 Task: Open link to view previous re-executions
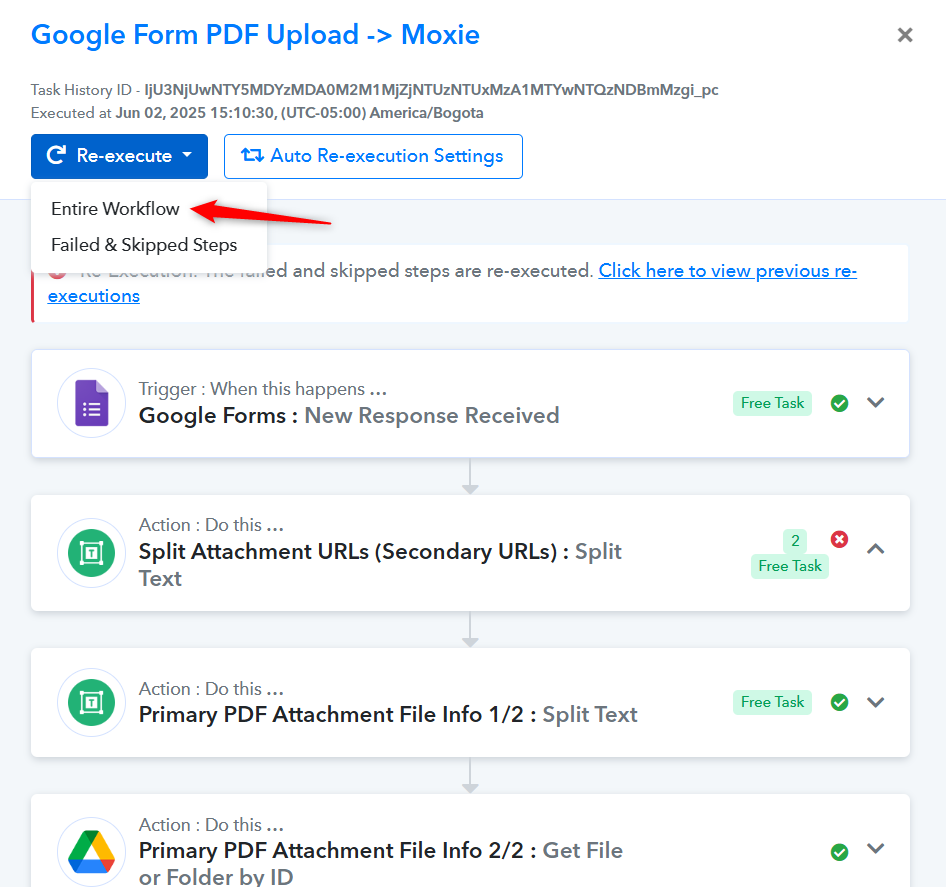[x=452, y=283]
